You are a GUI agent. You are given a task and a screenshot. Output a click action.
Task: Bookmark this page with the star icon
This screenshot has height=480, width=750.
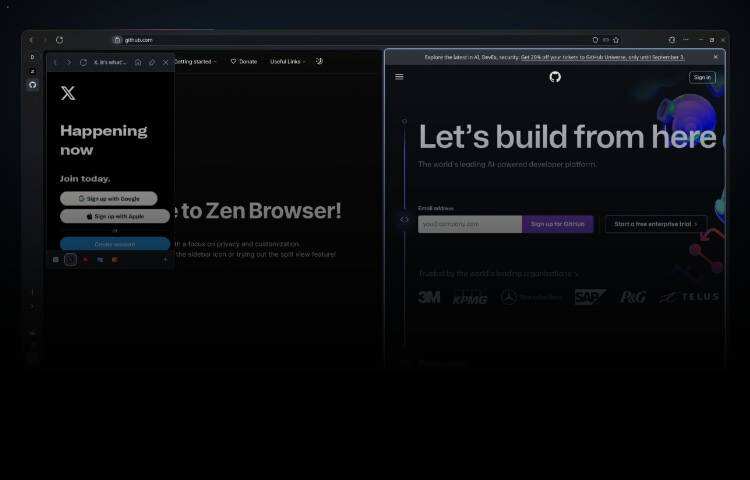click(x=616, y=40)
